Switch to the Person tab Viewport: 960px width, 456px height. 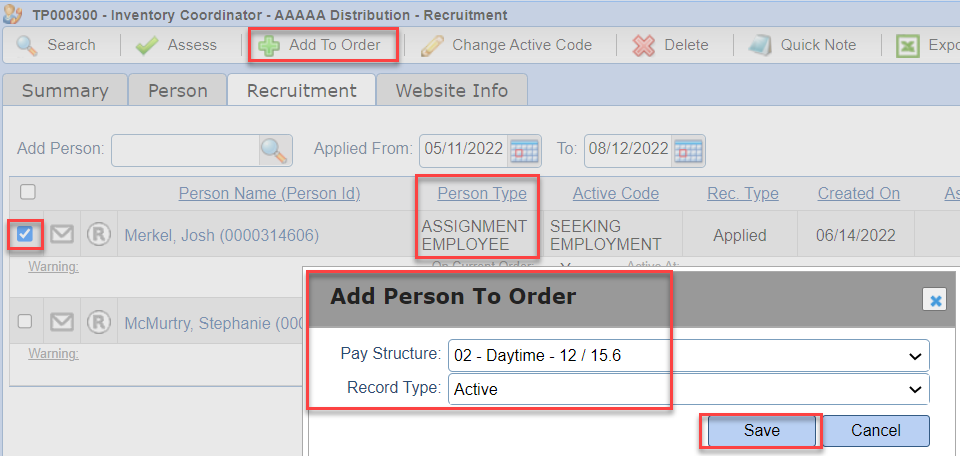click(178, 91)
